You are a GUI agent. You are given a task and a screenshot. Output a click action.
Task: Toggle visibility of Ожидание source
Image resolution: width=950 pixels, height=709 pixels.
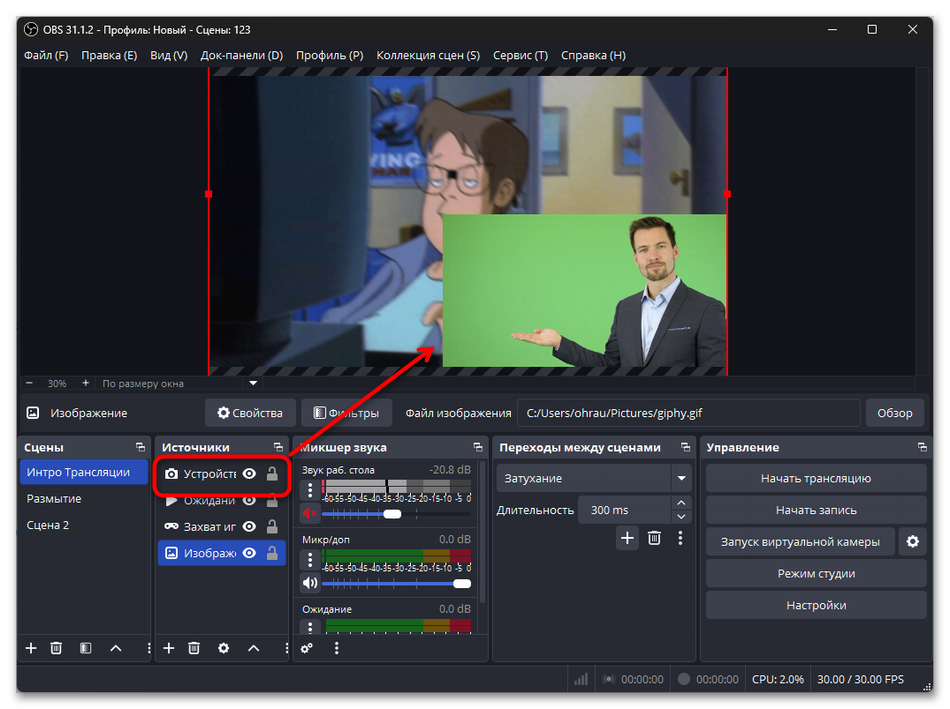[x=249, y=501]
